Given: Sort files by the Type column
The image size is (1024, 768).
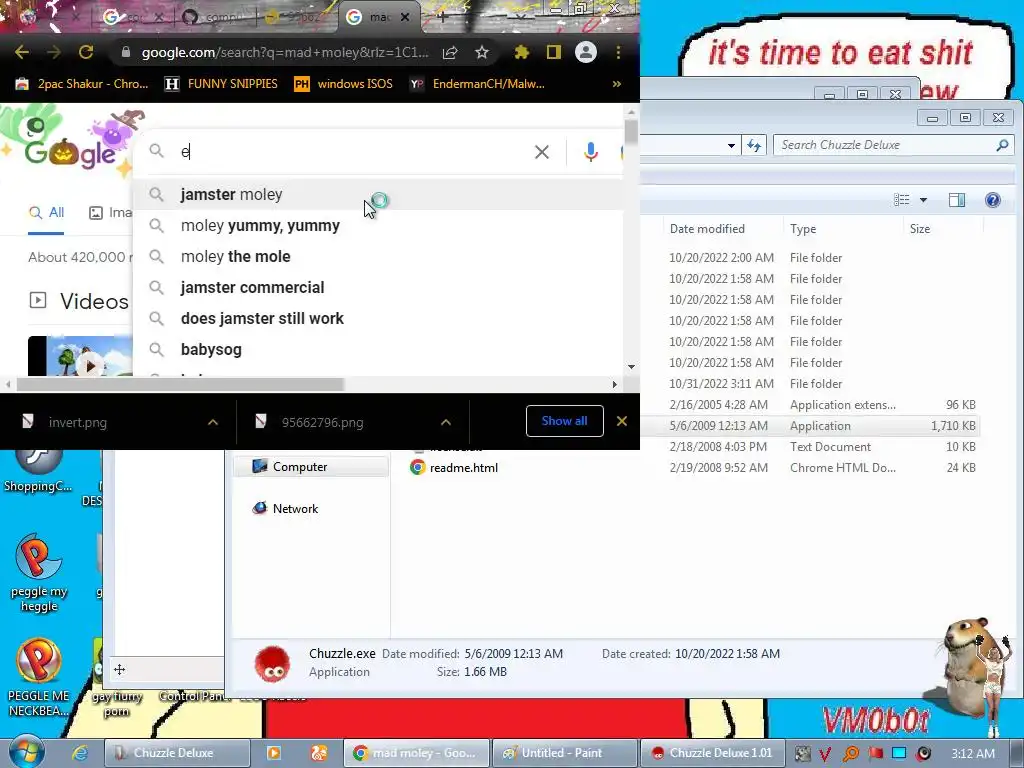Looking at the screenshot, I should click(842, 229).
